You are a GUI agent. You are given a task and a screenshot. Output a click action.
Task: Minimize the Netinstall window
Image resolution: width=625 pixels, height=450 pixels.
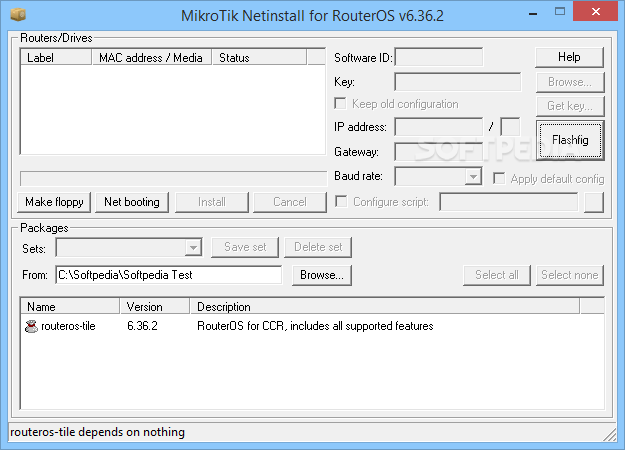click(x=533, y=14)
